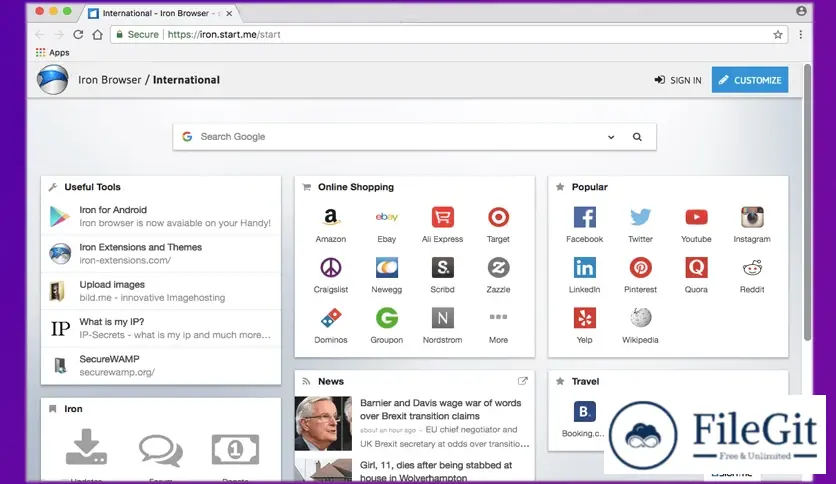836x484 pixels.
Task: Bookmark this page with the star
Action: tap(778, 35)
